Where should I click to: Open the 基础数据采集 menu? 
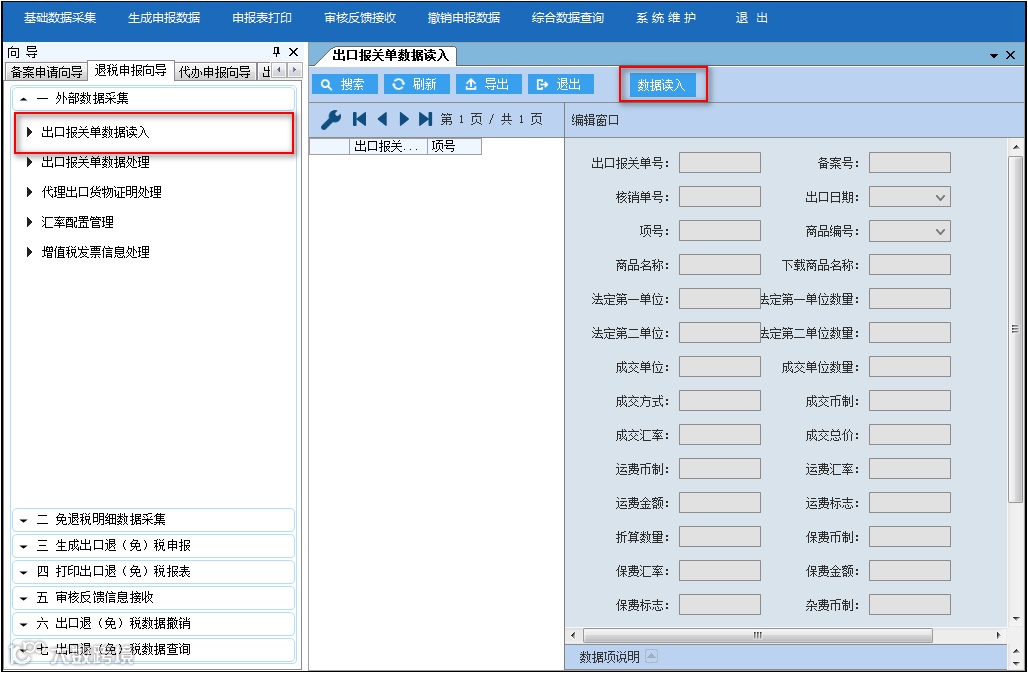[x=60, y=18]
